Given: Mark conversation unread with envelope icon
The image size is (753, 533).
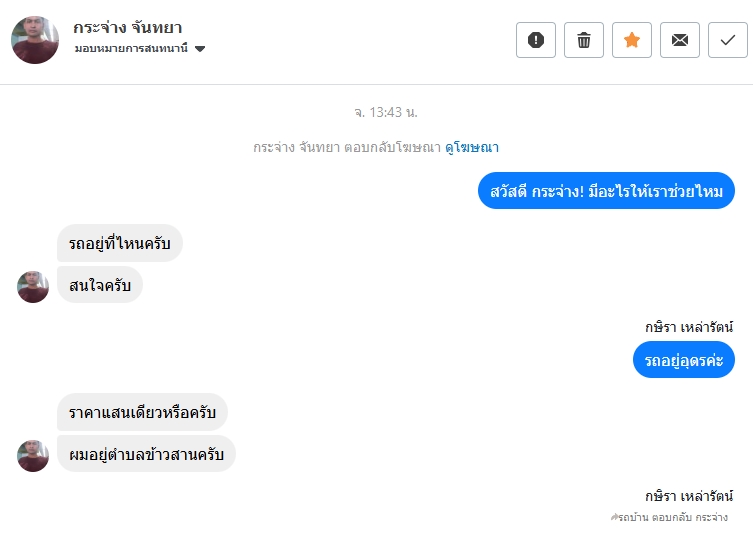Looking at the screenshot, I should (680, 40).
